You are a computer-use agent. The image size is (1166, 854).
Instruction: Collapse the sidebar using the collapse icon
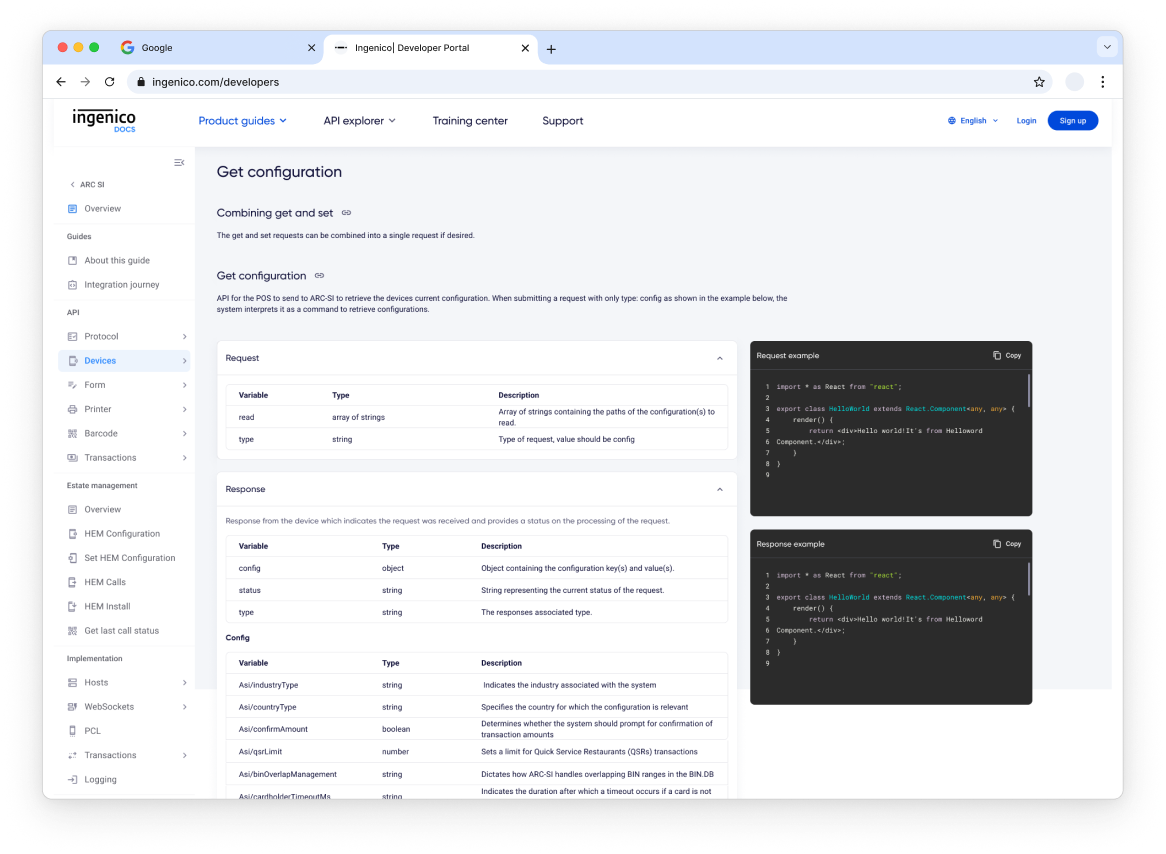click(179, 162)
